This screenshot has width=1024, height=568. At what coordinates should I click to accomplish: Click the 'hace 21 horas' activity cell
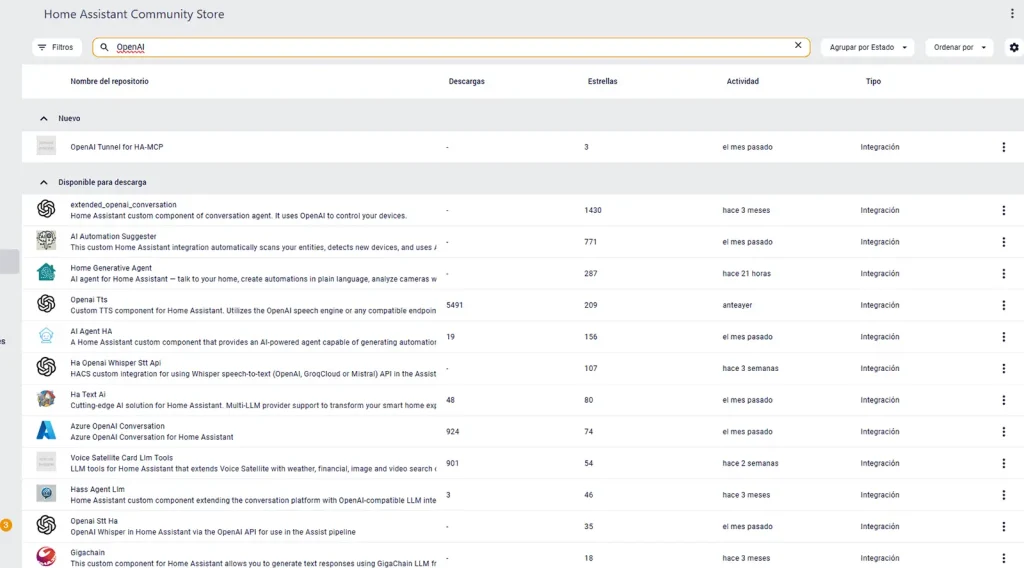[x=746, y=274]
